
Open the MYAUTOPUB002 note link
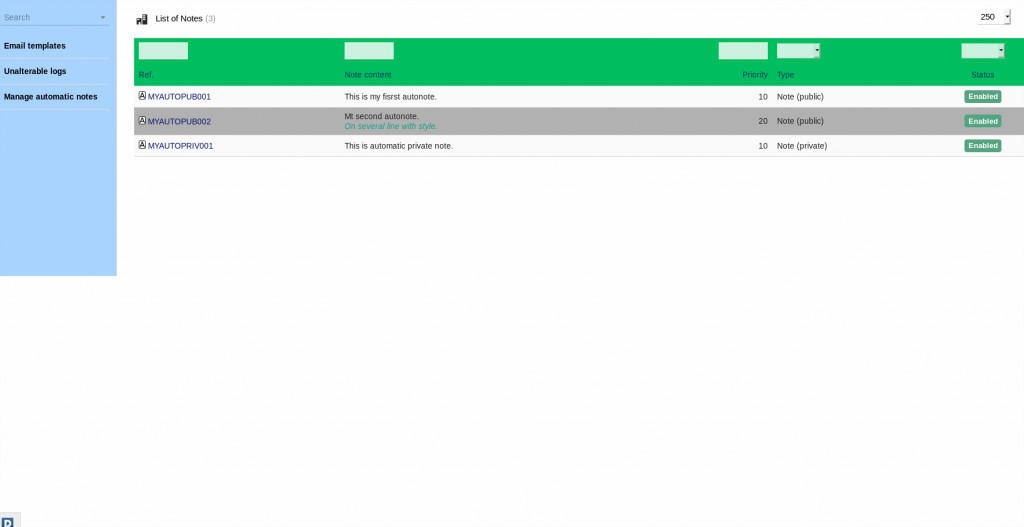(x=179, y=121)
